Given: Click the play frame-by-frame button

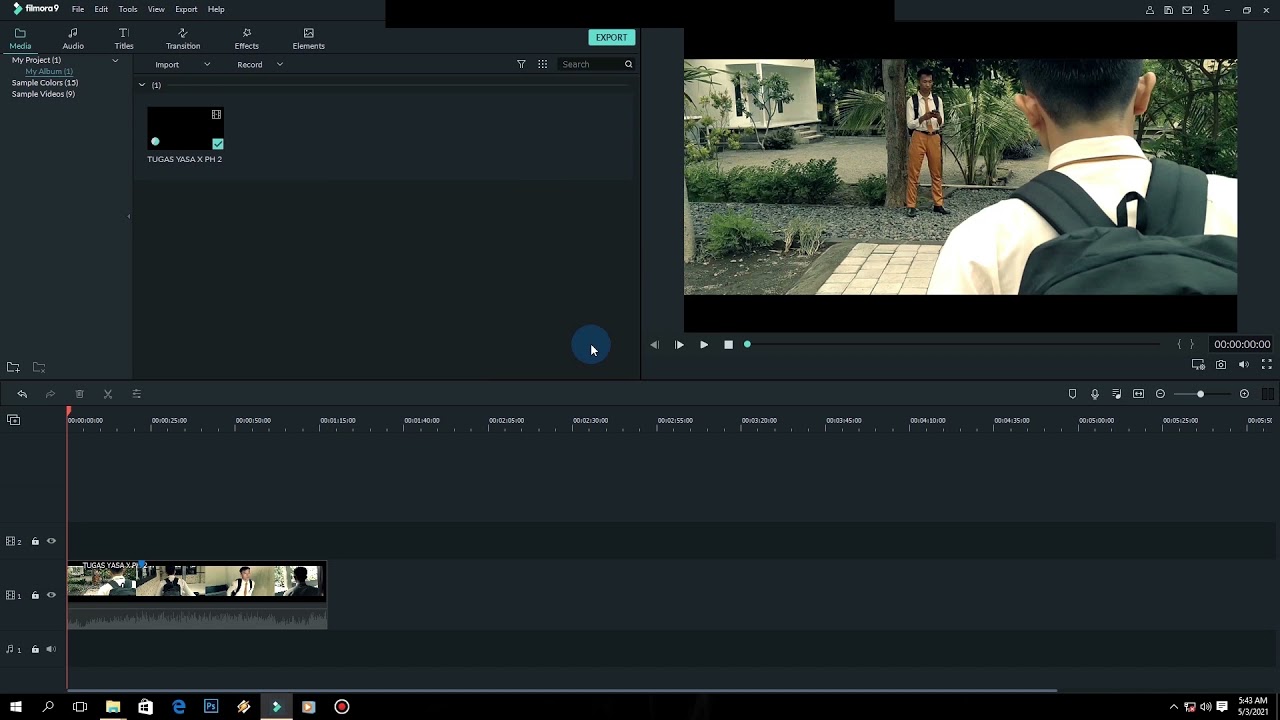Looking at the screenshot, I should click(679, 344).
